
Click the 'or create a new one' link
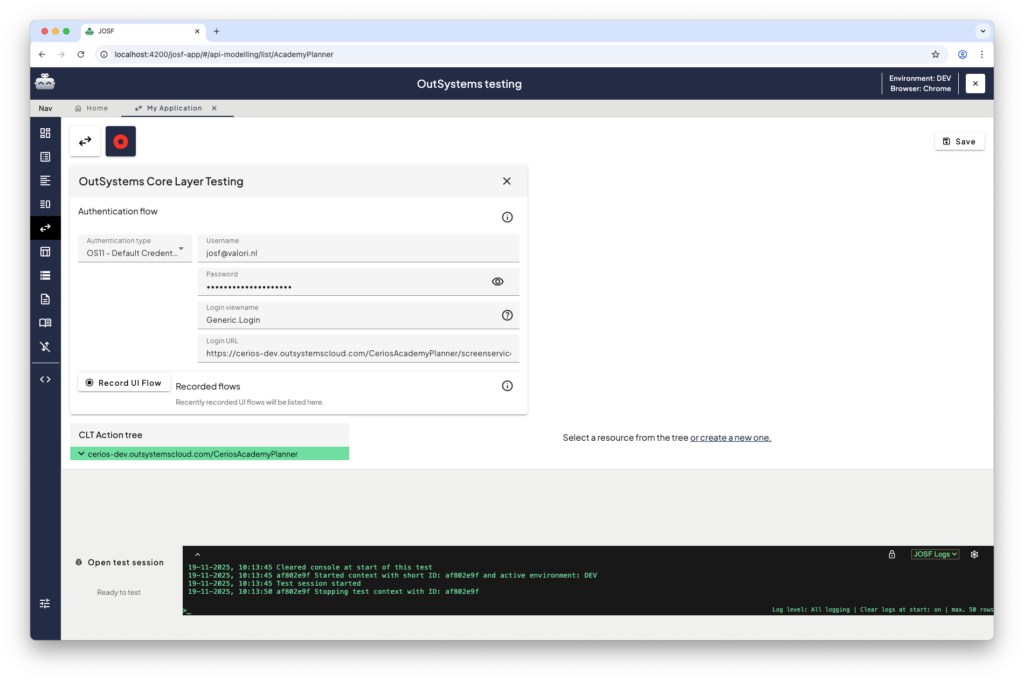(730, 438)
